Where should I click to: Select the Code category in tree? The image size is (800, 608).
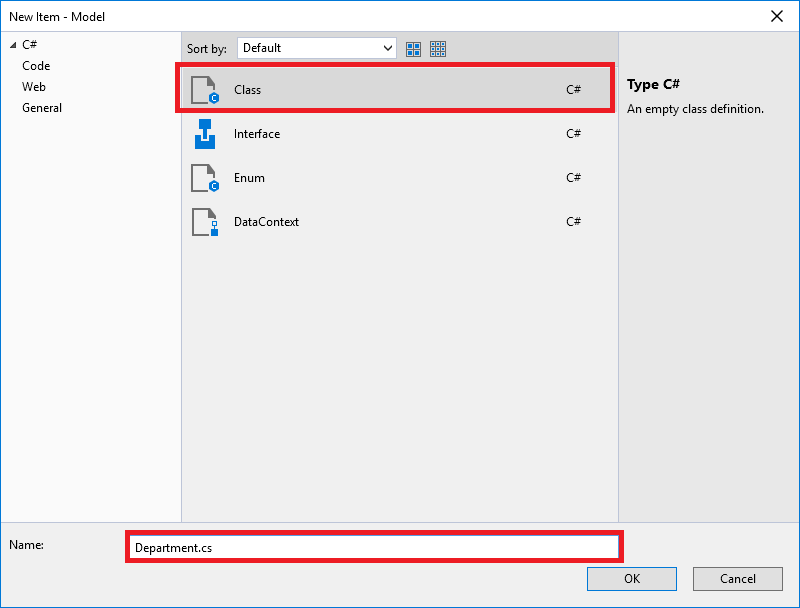point(36,66)
